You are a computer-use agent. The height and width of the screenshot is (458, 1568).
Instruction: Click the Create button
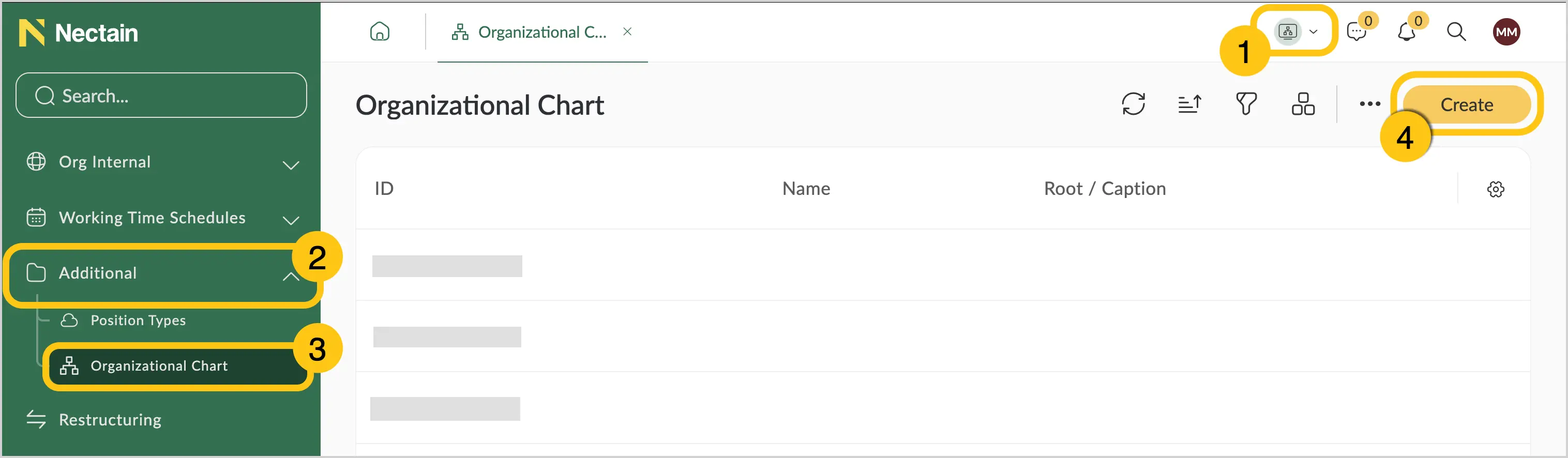click(x=1466, y=104)
